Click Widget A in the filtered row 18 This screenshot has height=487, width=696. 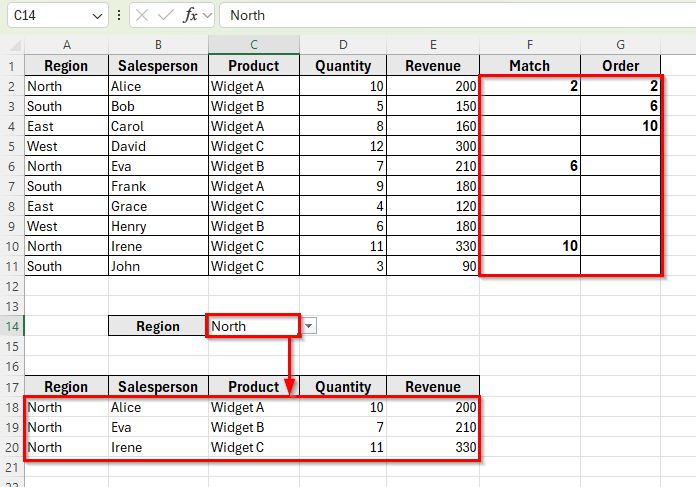click(x=254, y=407)
